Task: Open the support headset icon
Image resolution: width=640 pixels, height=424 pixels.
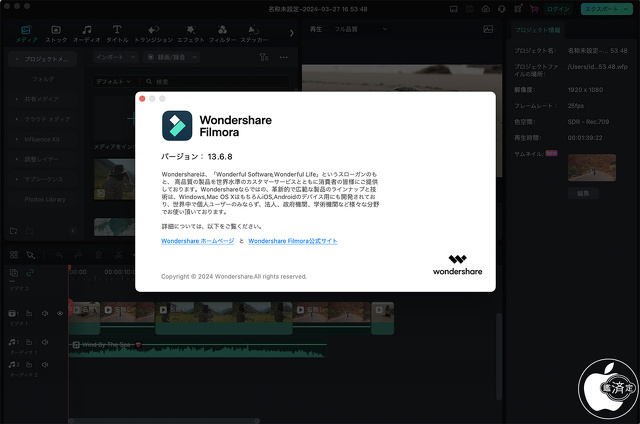Action: pos(502,9)
